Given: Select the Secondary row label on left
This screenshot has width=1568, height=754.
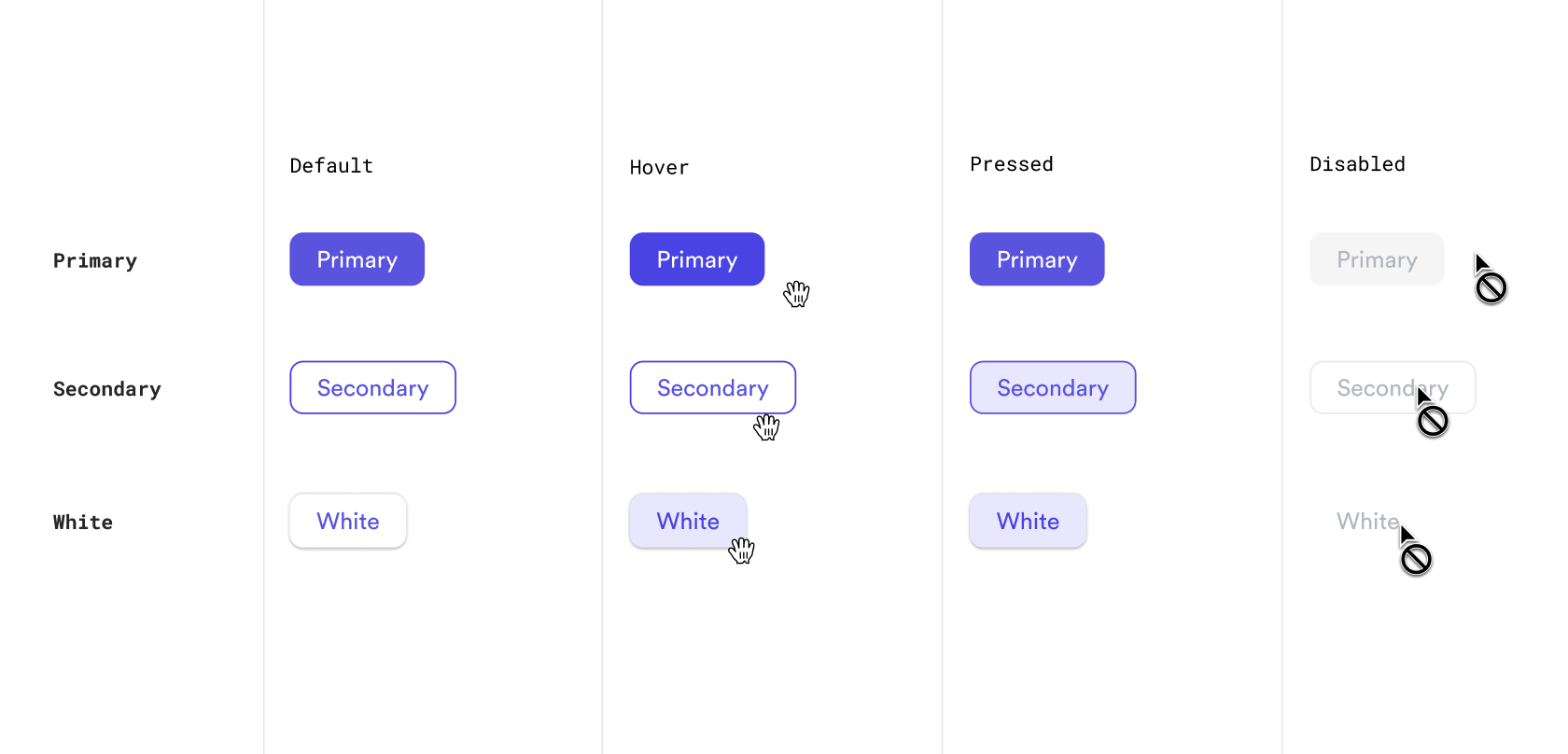Looking at the screenshot, I should (x=106, y=389).
